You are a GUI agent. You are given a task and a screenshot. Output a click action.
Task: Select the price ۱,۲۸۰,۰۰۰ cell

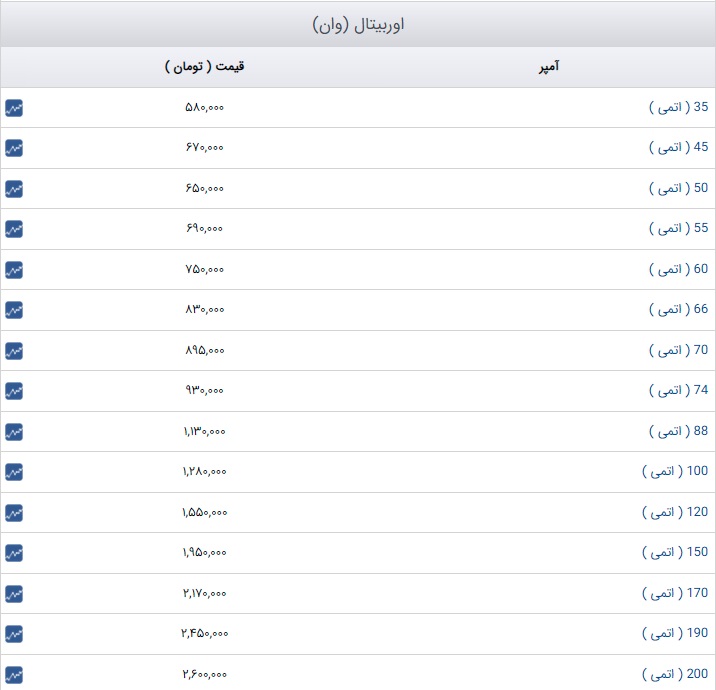[205, 471]
